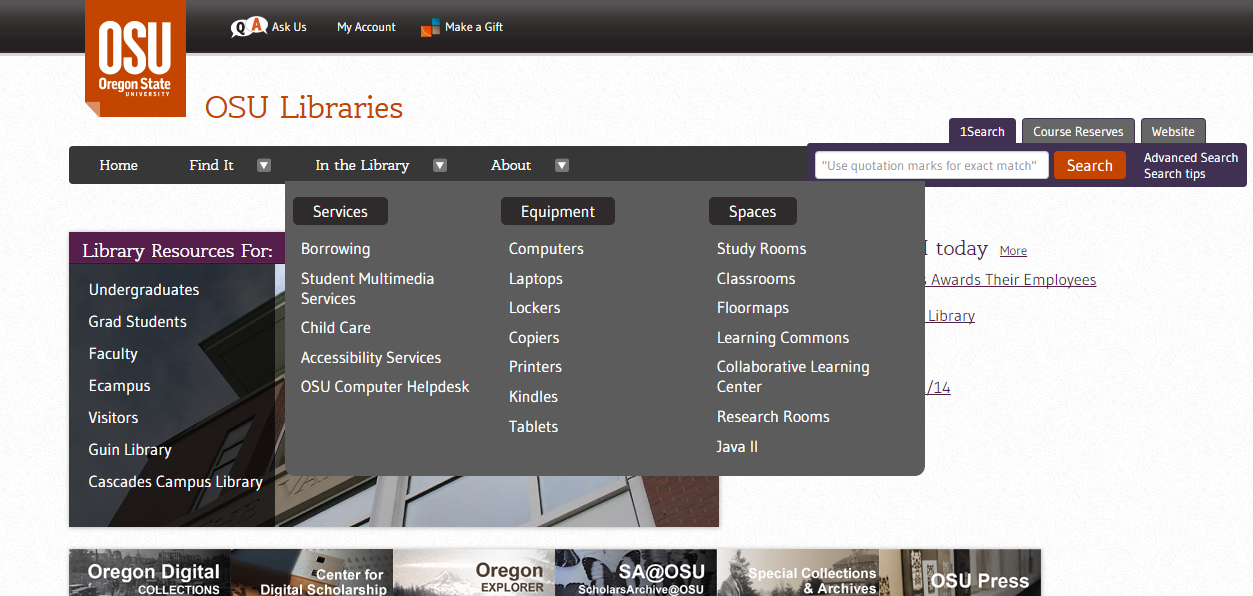1253x596 pixels.
Task: Switch to the Course Reserves tab
Action: [x=1077, y=132]
